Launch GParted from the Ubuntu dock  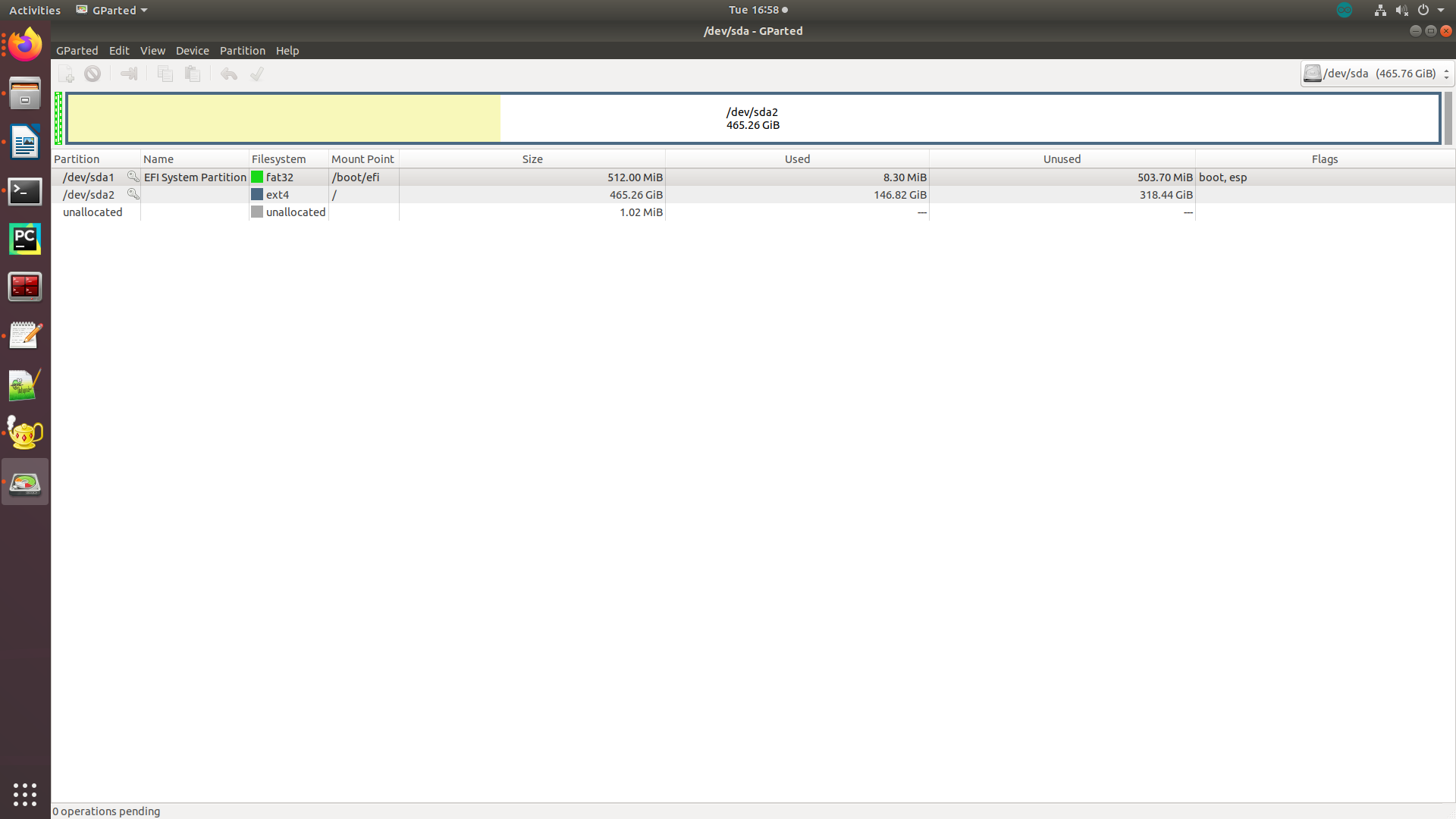point(25,481)
